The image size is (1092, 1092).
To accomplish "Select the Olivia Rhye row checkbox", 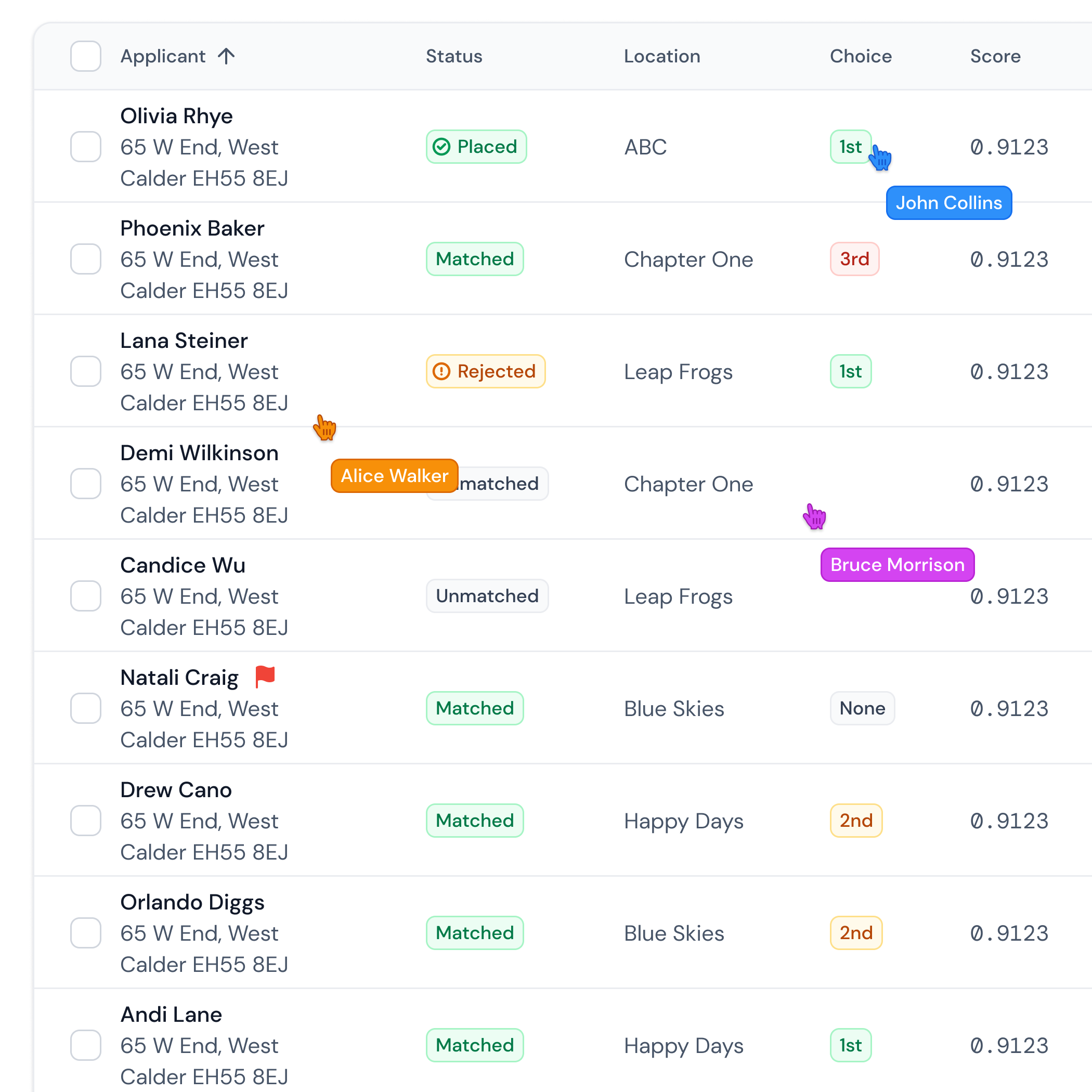I will coord(86,147).
